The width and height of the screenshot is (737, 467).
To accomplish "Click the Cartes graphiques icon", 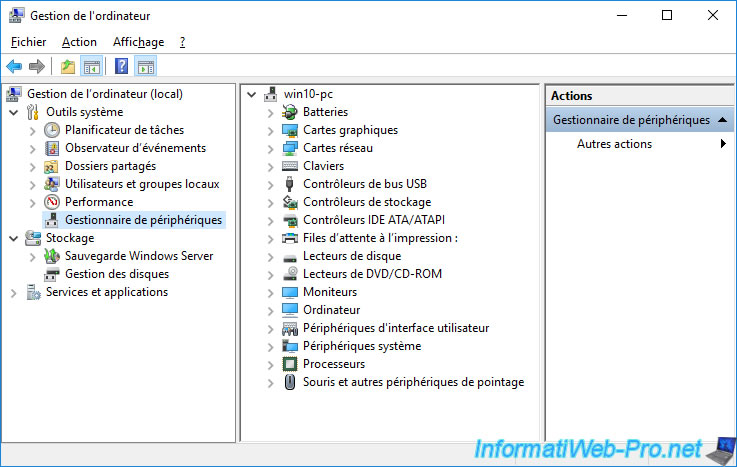I will pyautogui.click(x=290, y=130).
